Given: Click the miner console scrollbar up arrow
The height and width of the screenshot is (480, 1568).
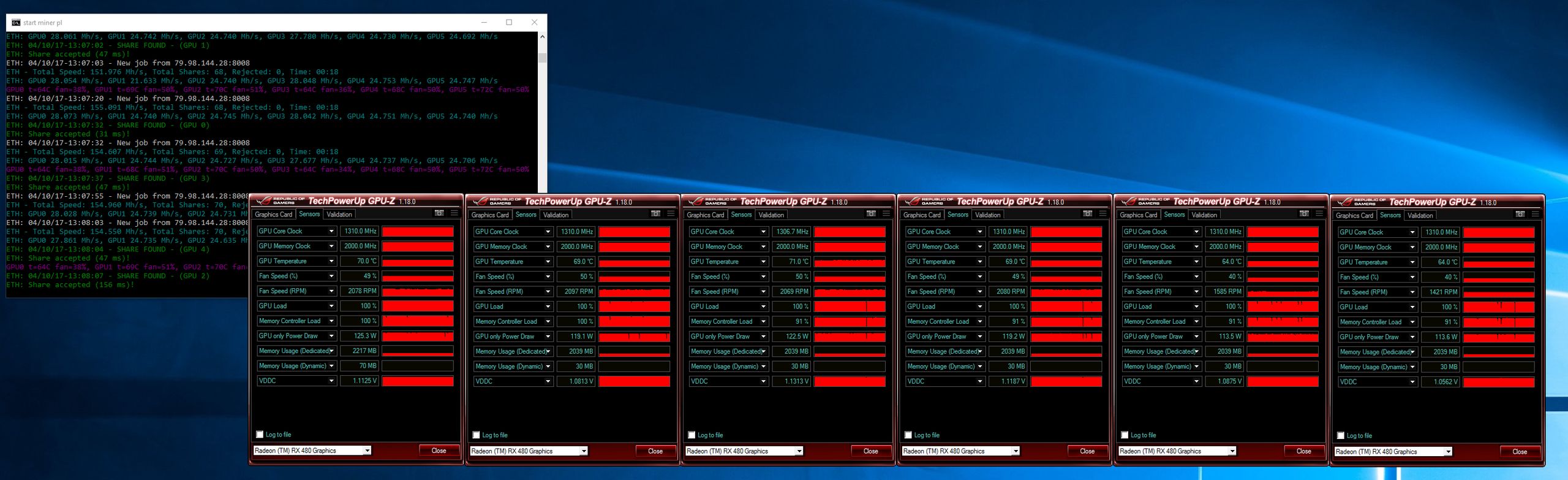Looking at the screenshot, I should (x=542, y=37).
